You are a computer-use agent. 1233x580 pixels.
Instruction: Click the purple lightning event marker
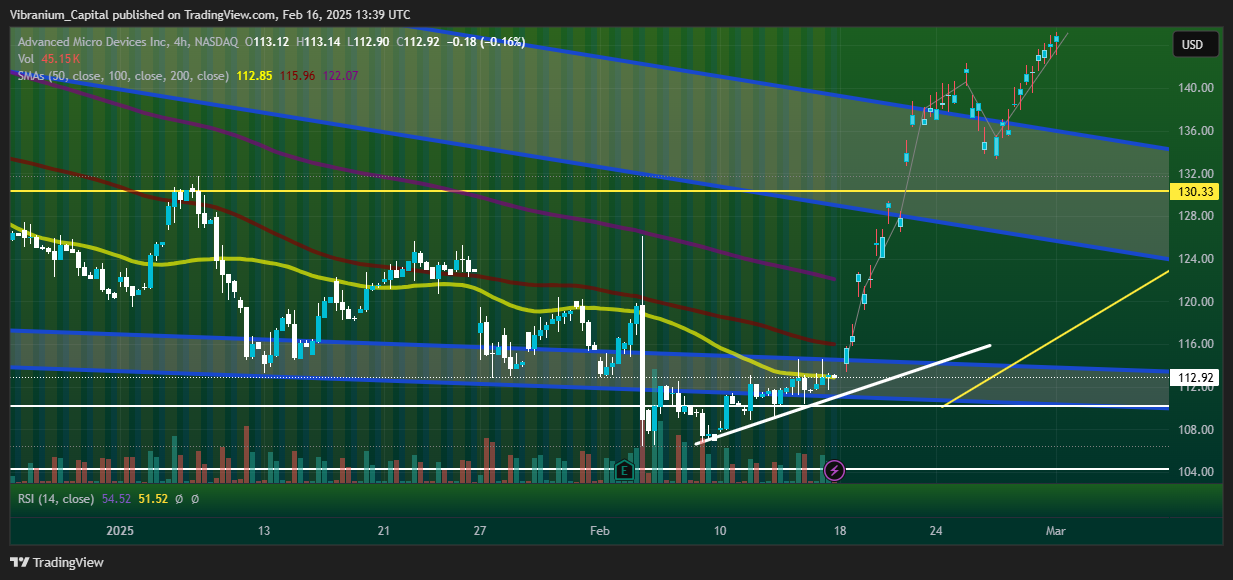point(835,469)
